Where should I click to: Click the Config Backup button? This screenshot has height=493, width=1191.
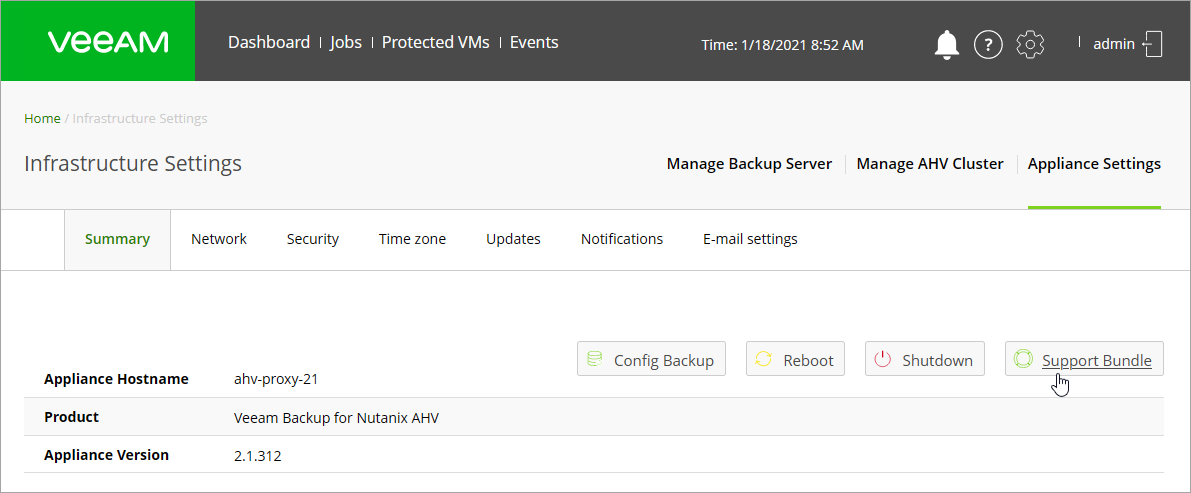pos(651,360)
